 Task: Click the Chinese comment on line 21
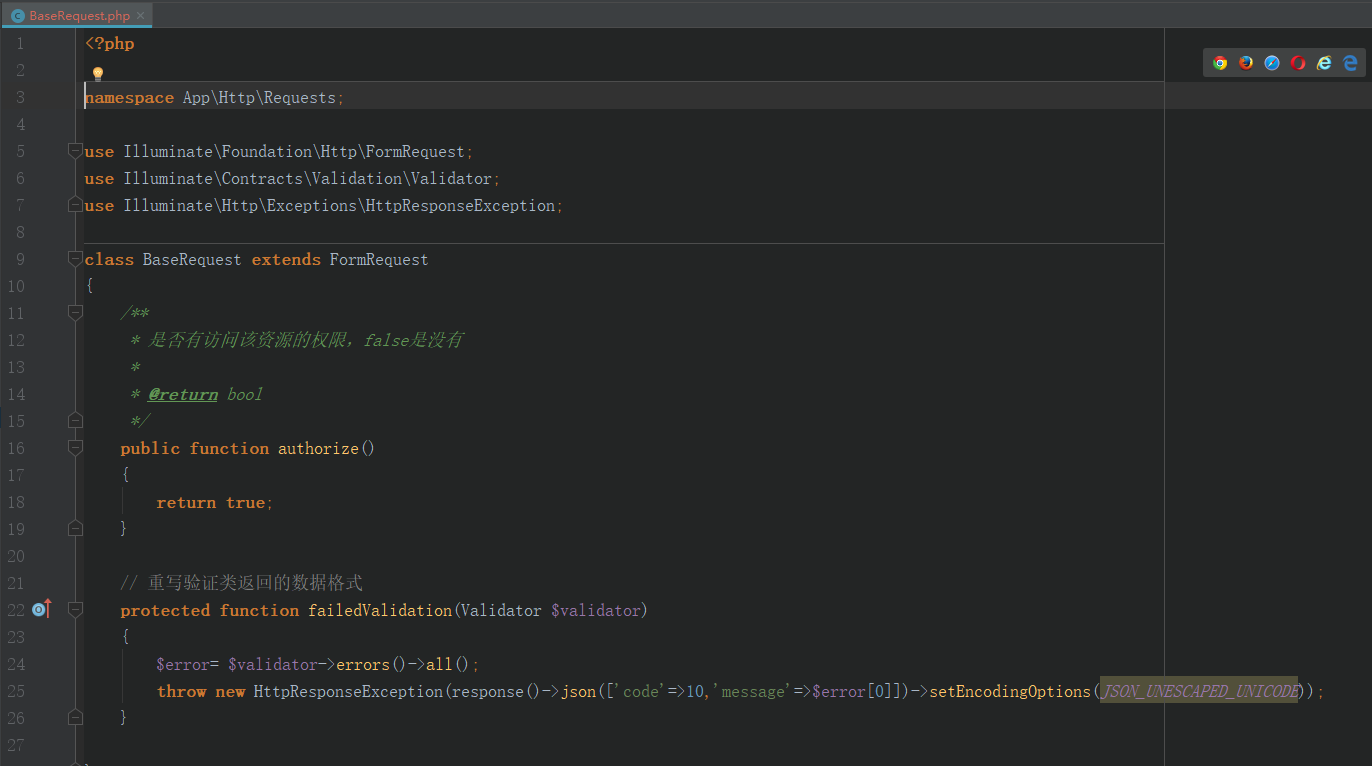point(241,583)
